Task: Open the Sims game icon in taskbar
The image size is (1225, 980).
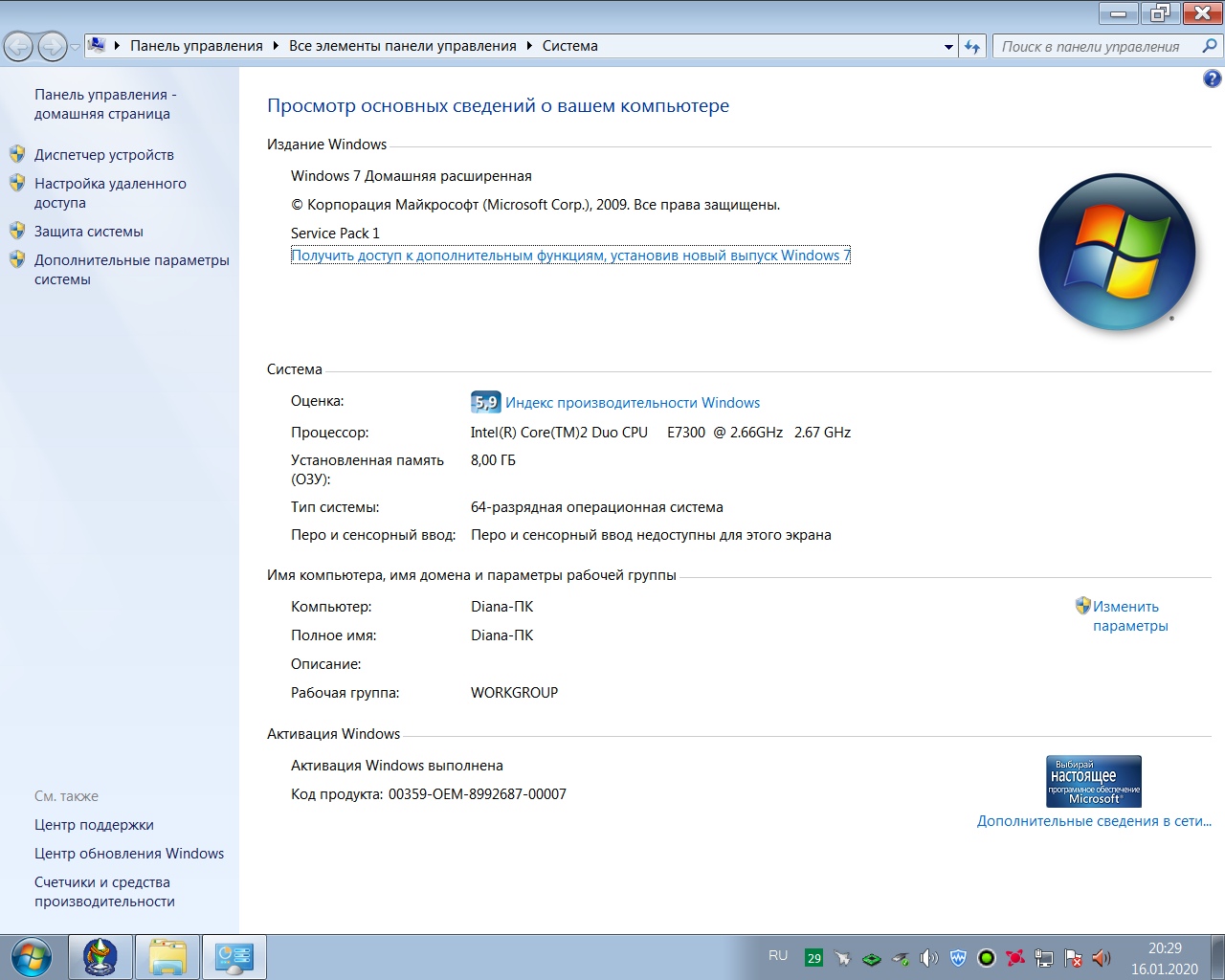Action: click(x=100, y=957)
